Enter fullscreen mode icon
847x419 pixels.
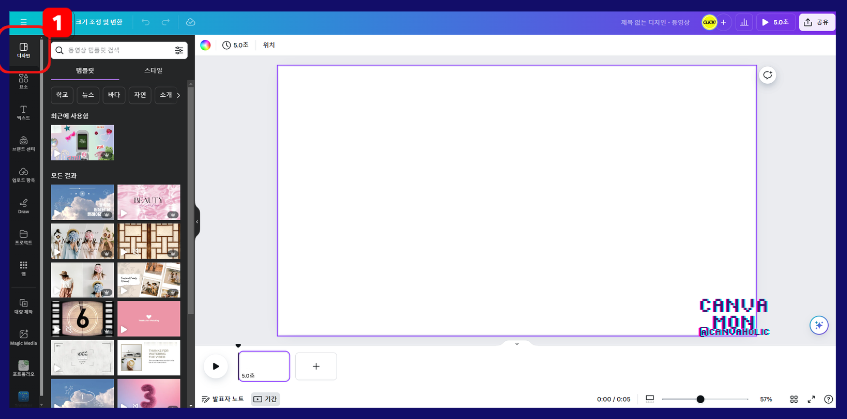(811, 399)
